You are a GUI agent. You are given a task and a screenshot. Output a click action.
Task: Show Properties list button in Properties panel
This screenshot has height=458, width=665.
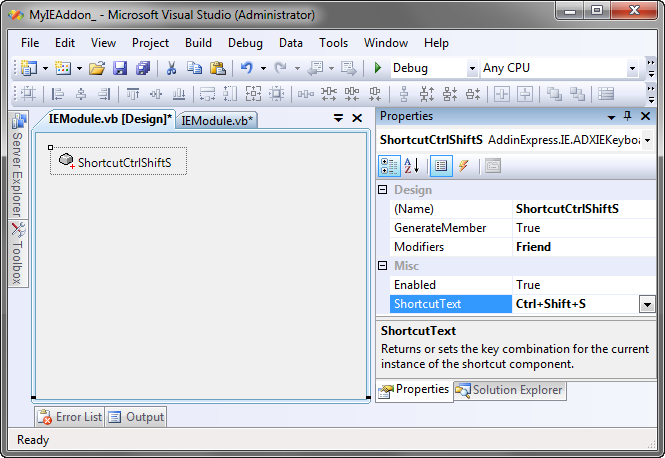pos(441,166)
